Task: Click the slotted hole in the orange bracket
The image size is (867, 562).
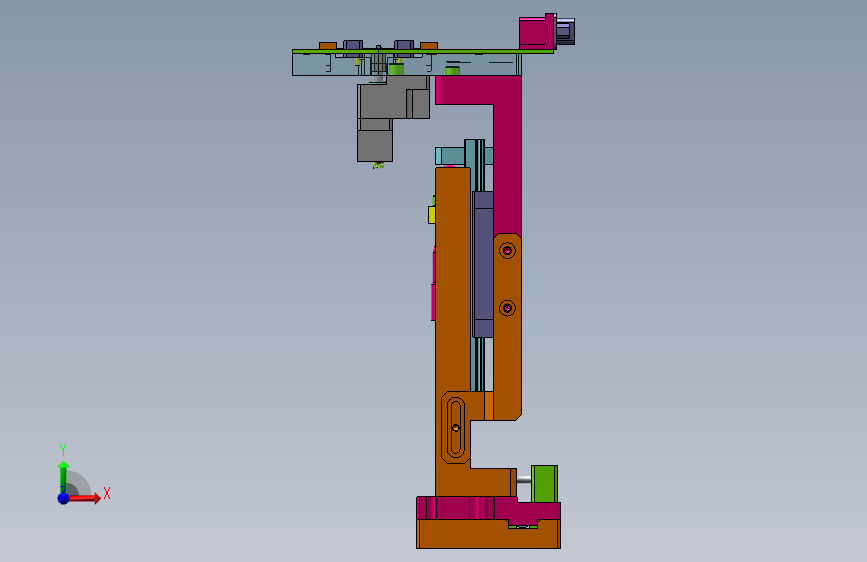Action: pyautogui.click(x=456, y=427)
